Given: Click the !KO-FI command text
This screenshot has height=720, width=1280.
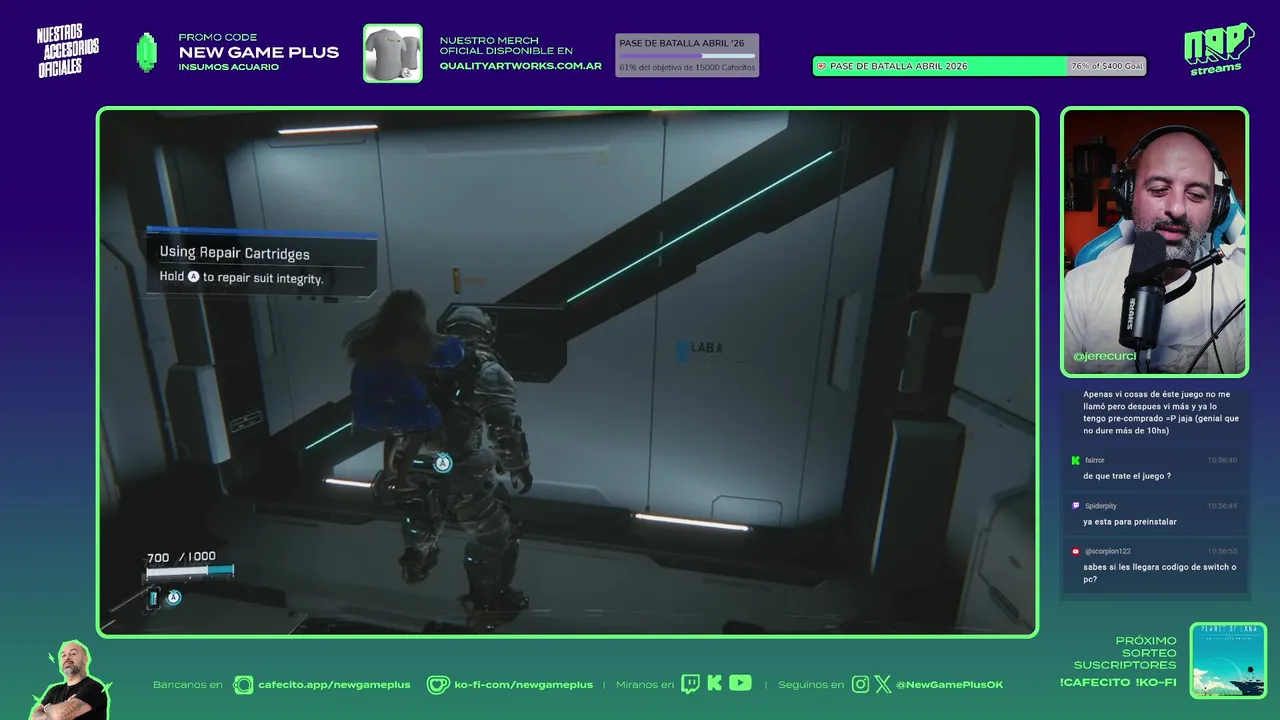Looking at the screenshot, I should coord(1156,682).
